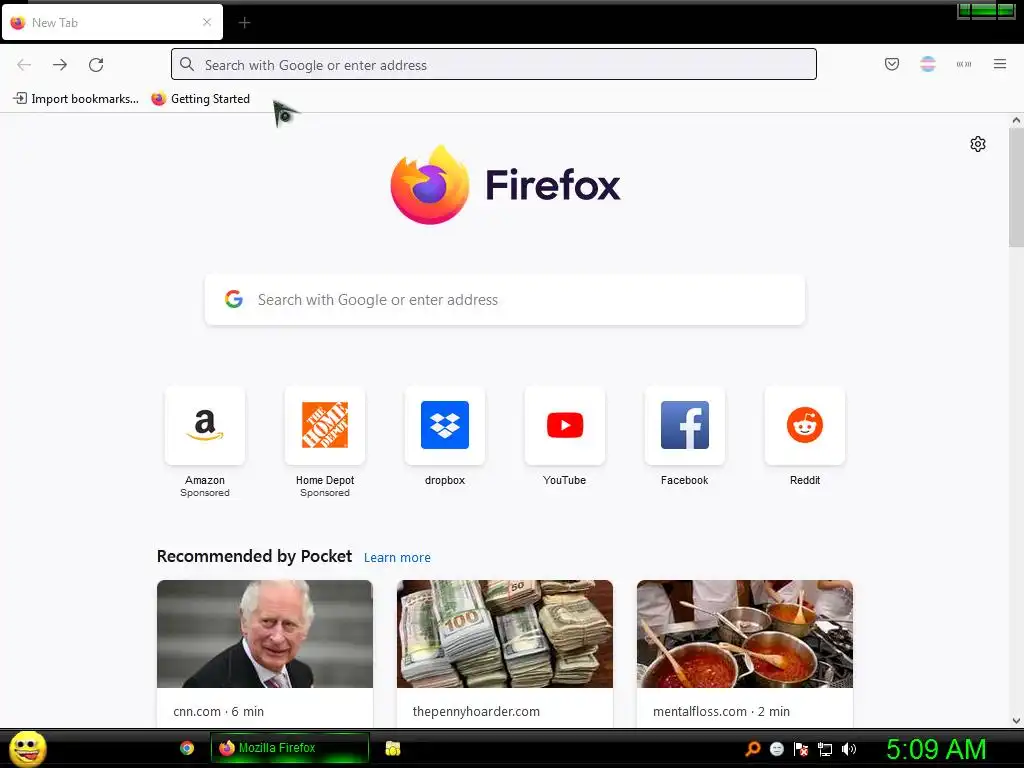Click the toolbar extension icon left of the menu

click(964, 64)
